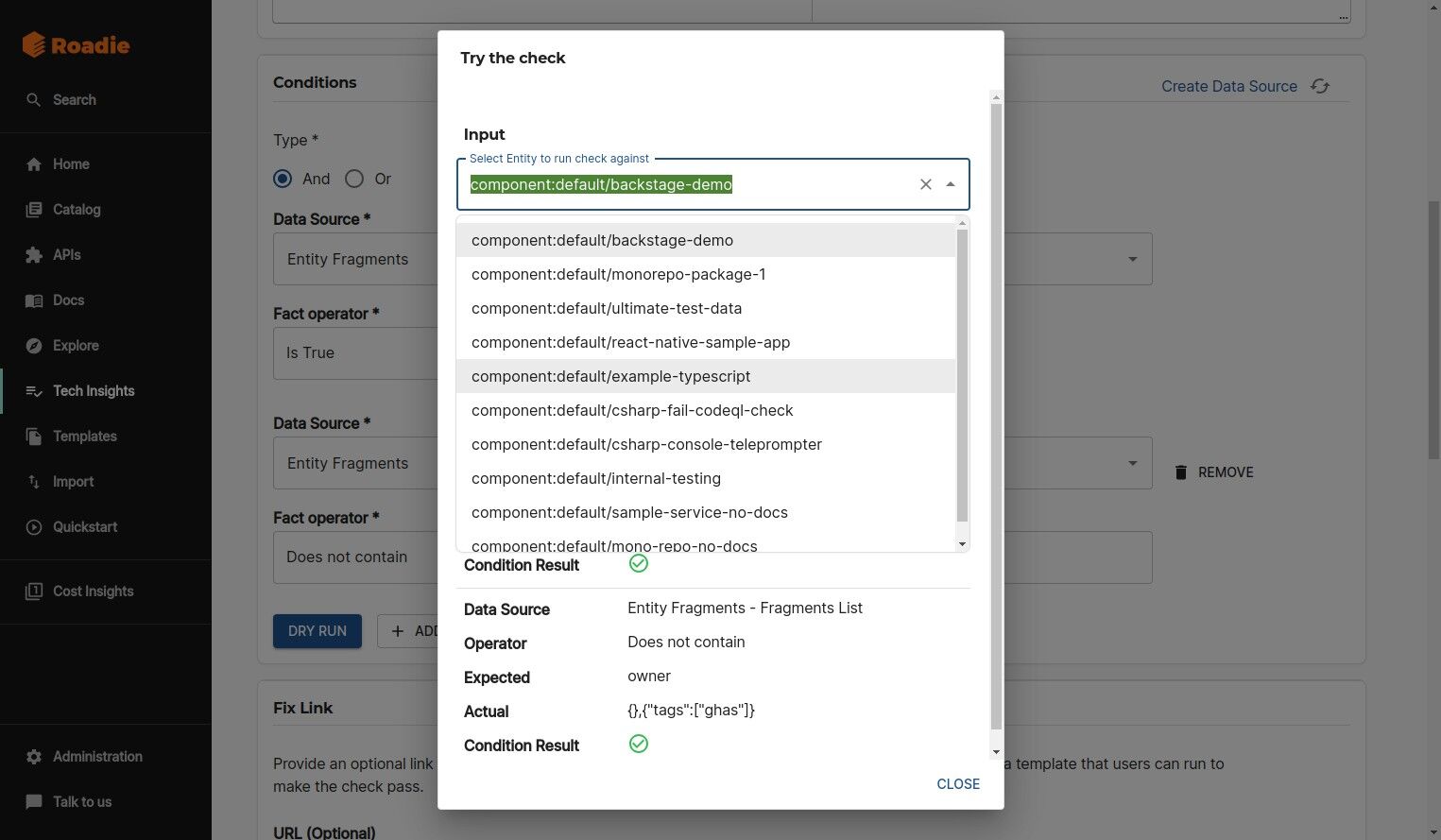Open the Docs icon in sidebar

coord(34,300)
